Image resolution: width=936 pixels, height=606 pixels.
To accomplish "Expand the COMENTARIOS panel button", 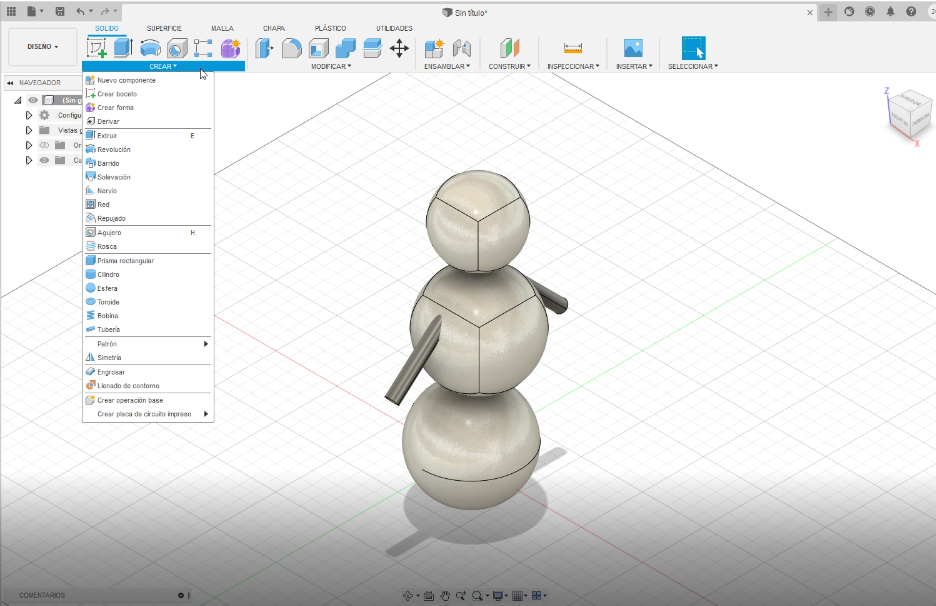I will click(x=181, y=595).
